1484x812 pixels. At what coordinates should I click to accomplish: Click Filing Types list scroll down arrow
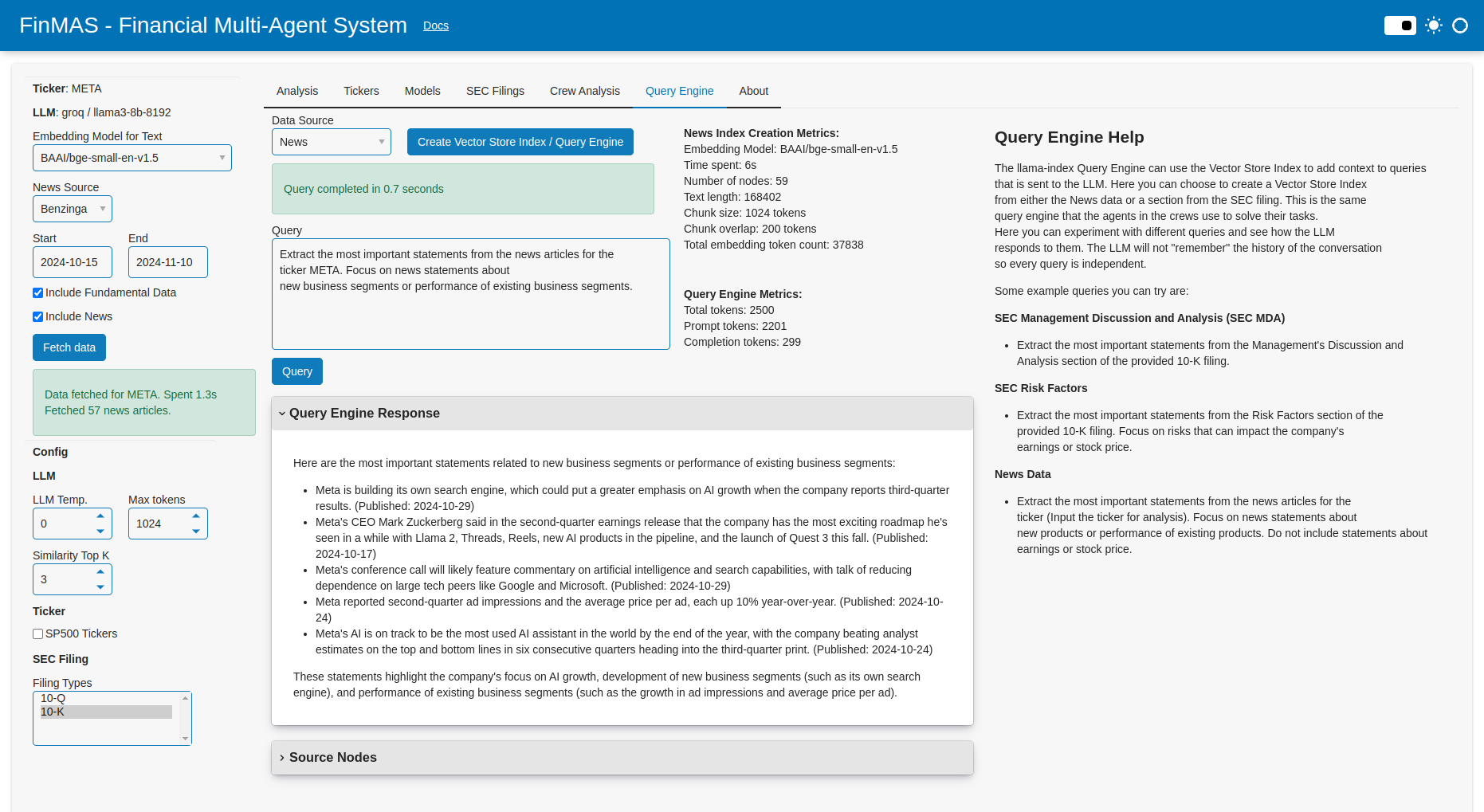[186, 739]
